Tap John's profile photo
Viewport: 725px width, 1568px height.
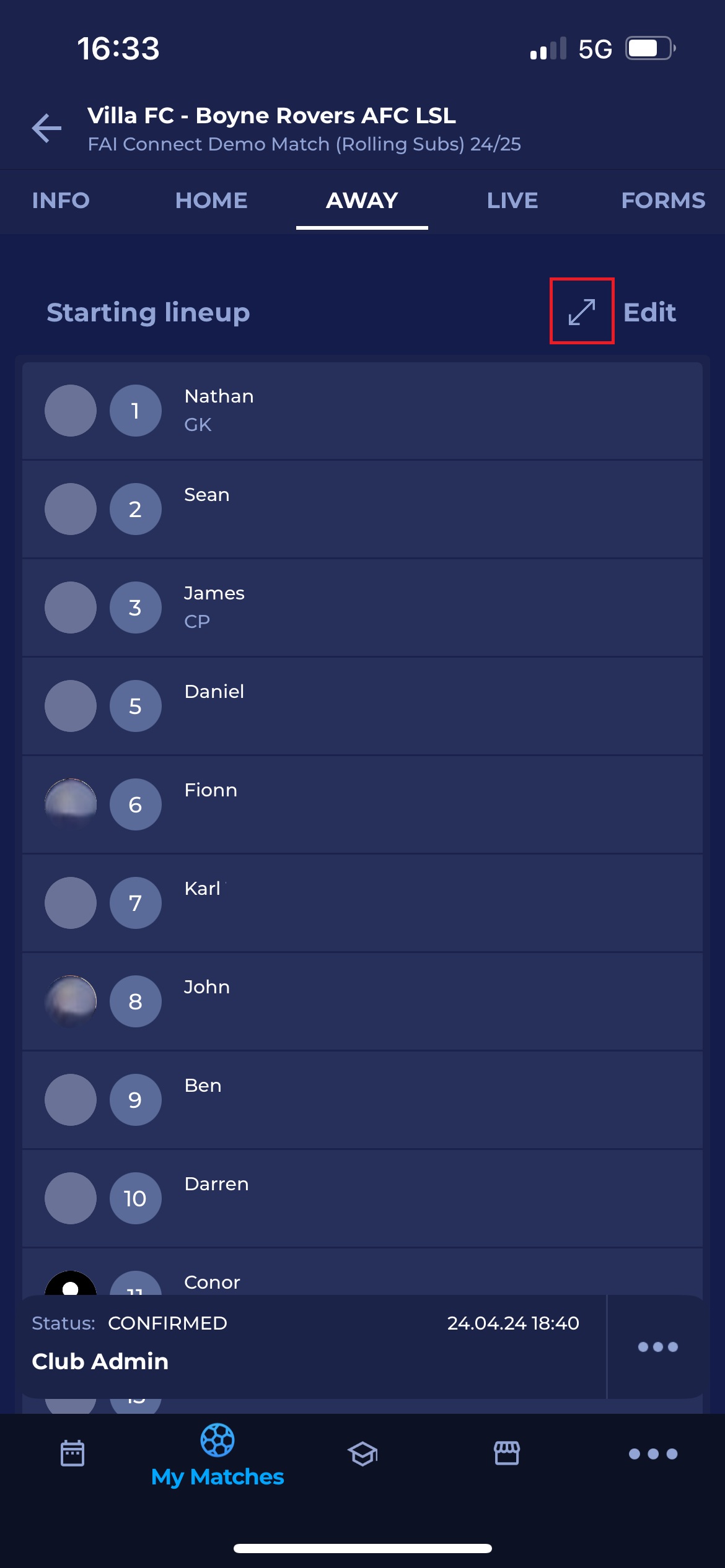[x=71, y=1001]
